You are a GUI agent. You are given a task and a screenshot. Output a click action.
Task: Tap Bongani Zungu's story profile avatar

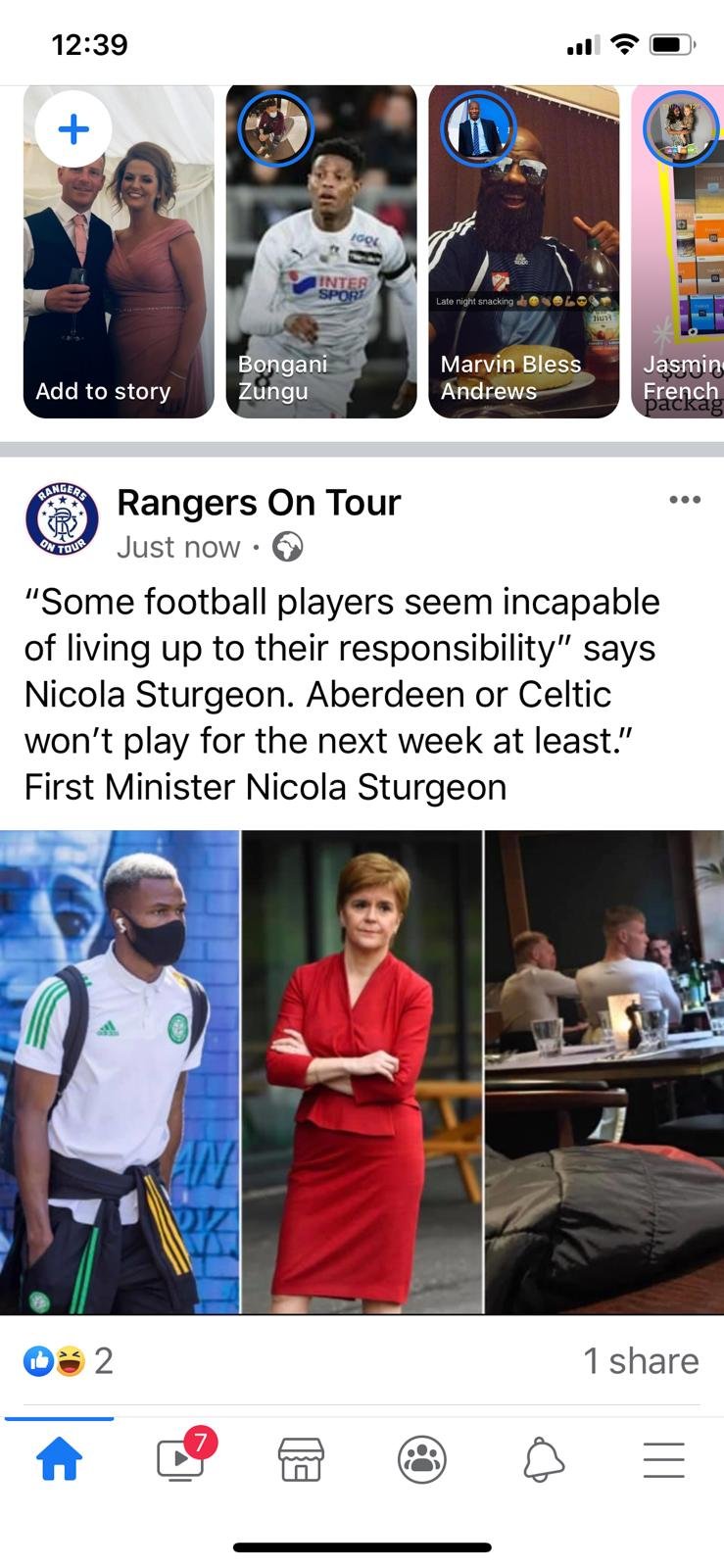point(275,128)
